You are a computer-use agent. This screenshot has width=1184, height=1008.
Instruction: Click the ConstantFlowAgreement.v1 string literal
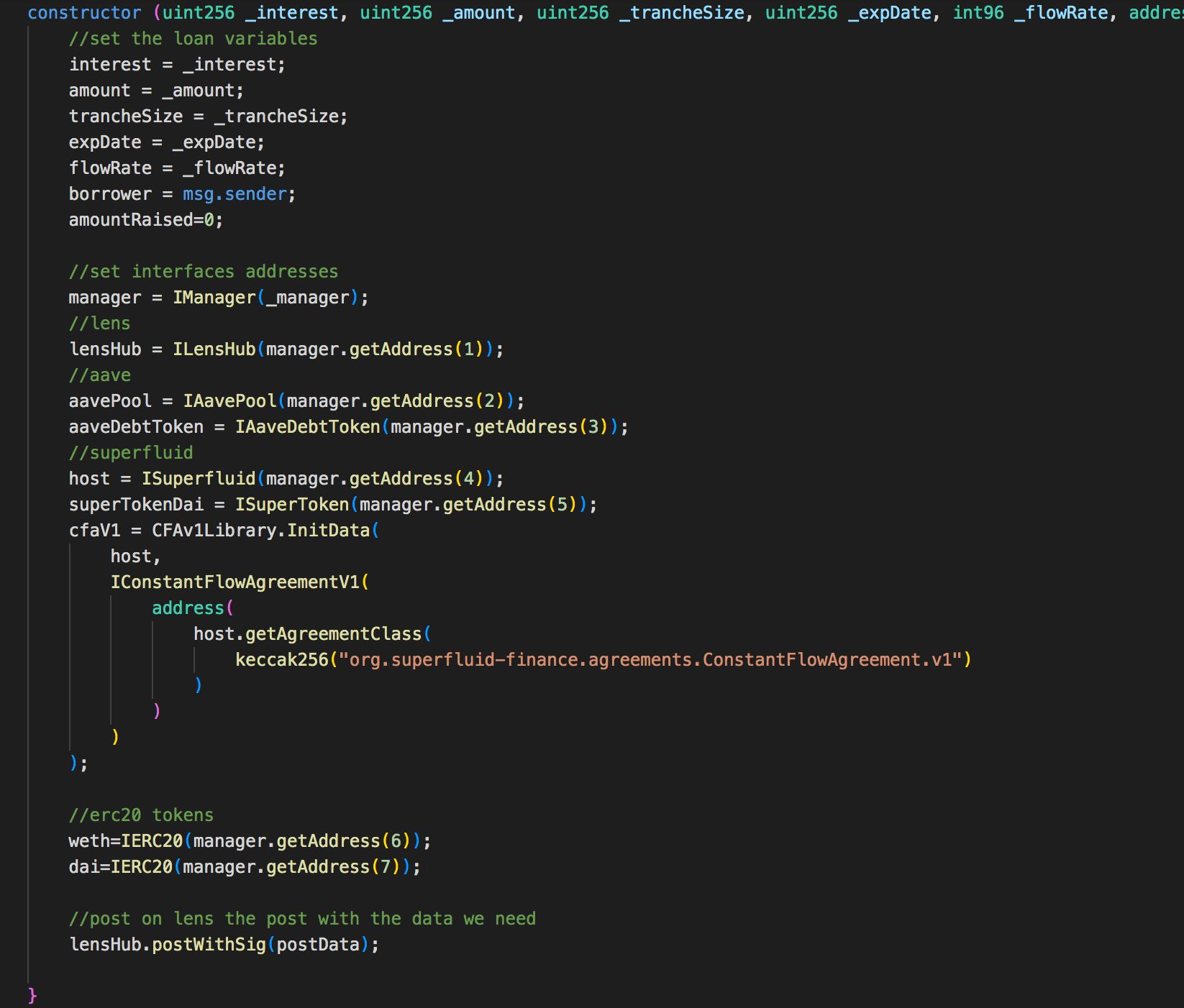(x=650, y=660)
